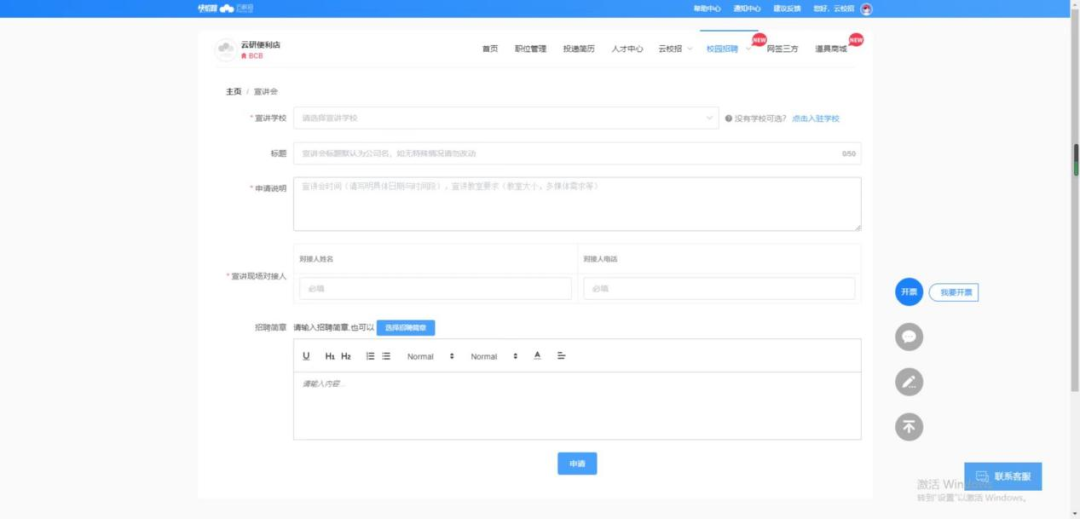This screenshot has height=519, width=1080.
Task: Insert an ordered list in editor
Action: pos(370,356)
